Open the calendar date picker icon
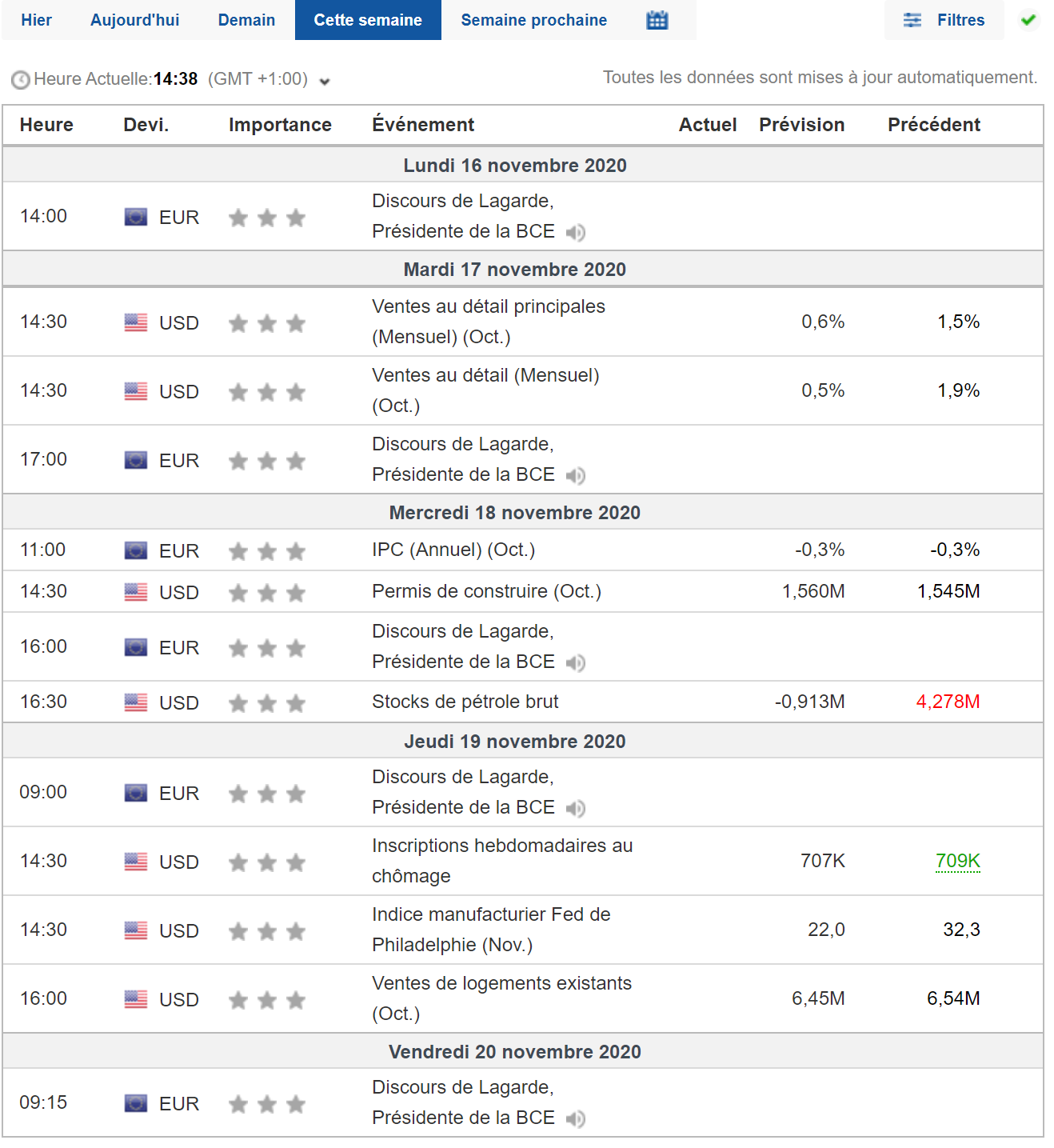Viewport: 1054px width, 1148px height. pos(657,20)
